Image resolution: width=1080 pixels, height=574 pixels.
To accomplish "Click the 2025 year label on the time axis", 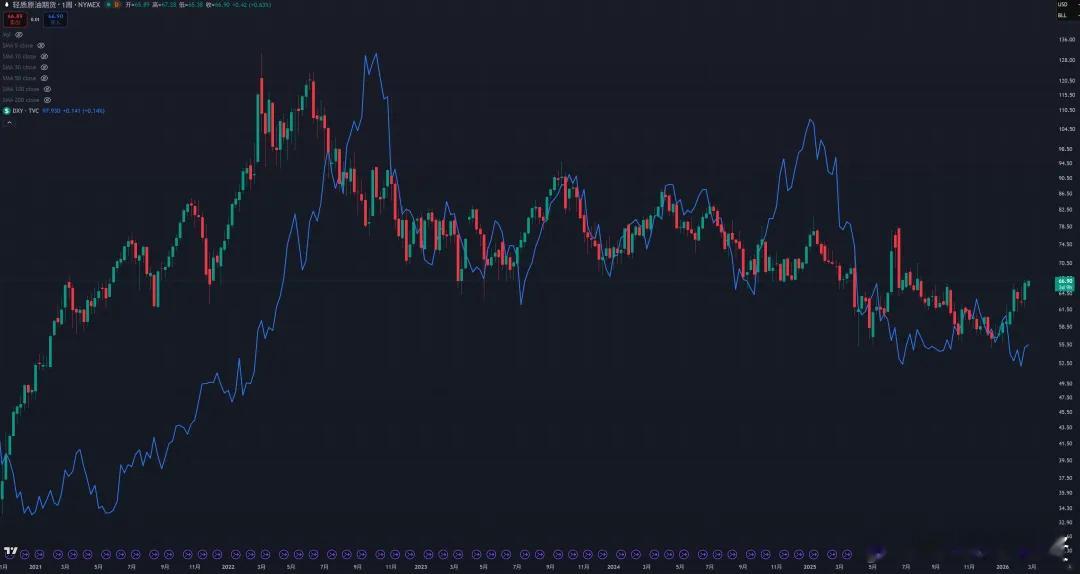I will point(809,566).
